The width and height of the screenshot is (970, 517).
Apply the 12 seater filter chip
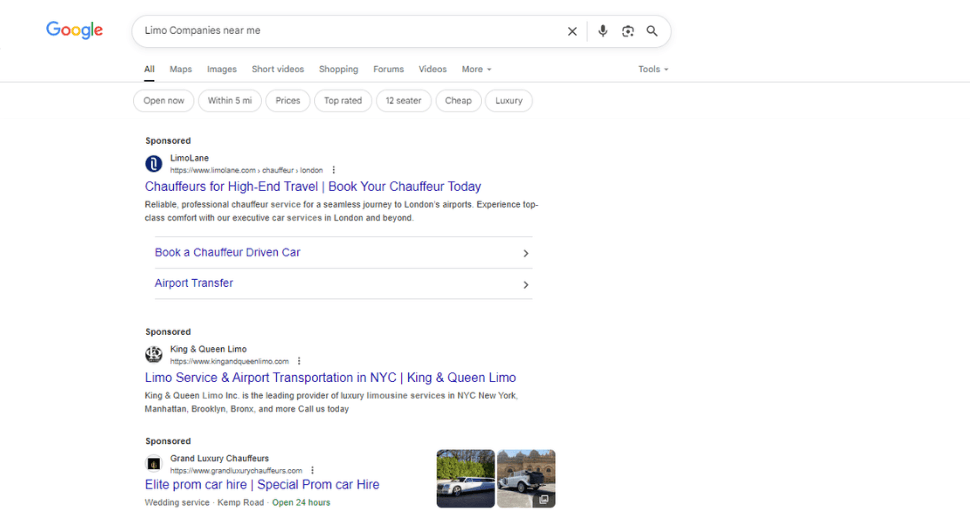pyautogui.click(x=403, y=101)
